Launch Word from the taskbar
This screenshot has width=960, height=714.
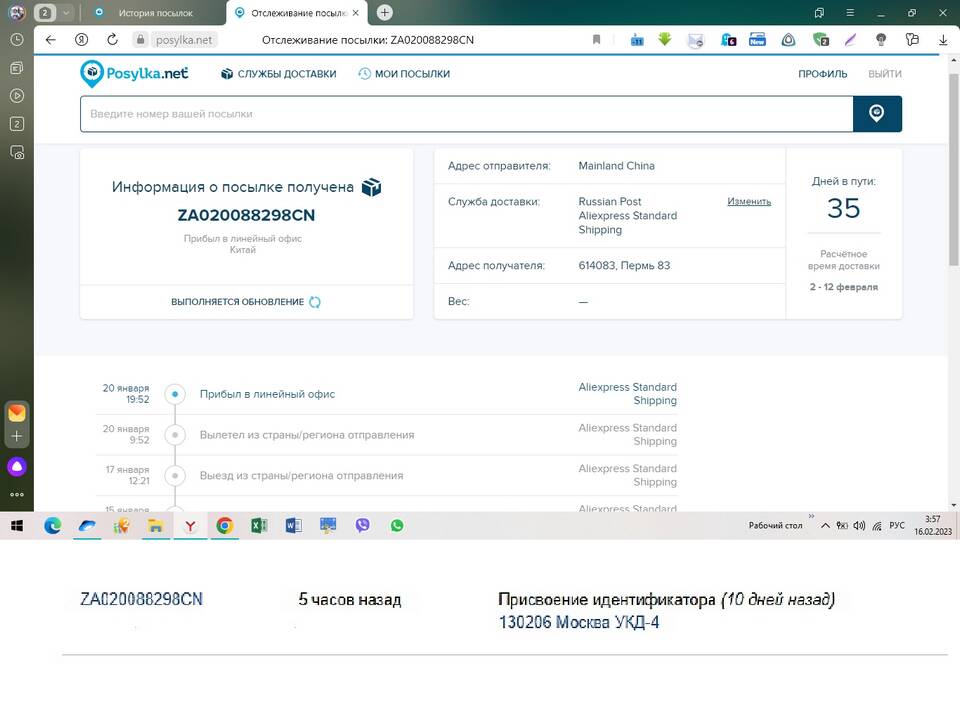click(293, 525)
